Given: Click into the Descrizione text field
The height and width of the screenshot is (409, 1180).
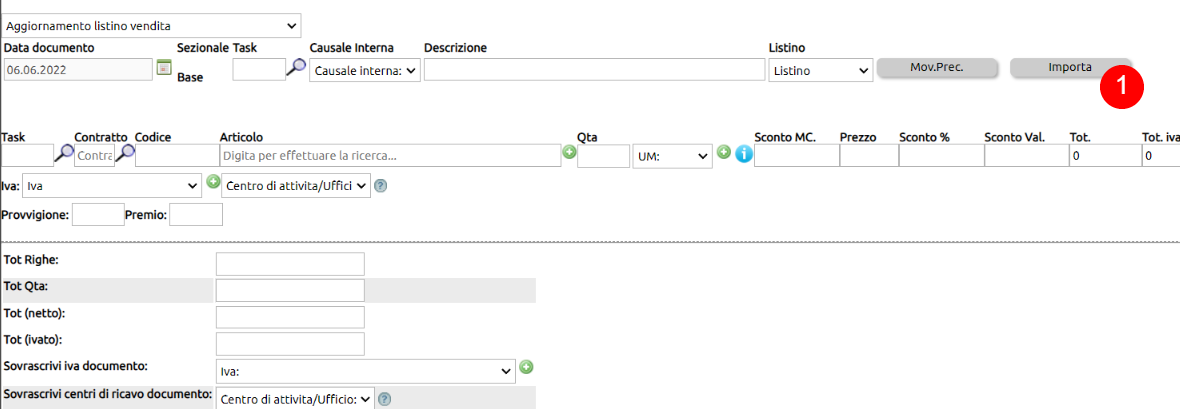Looking at the screenshot, I should pyautogui.click(x=595, y=70).
